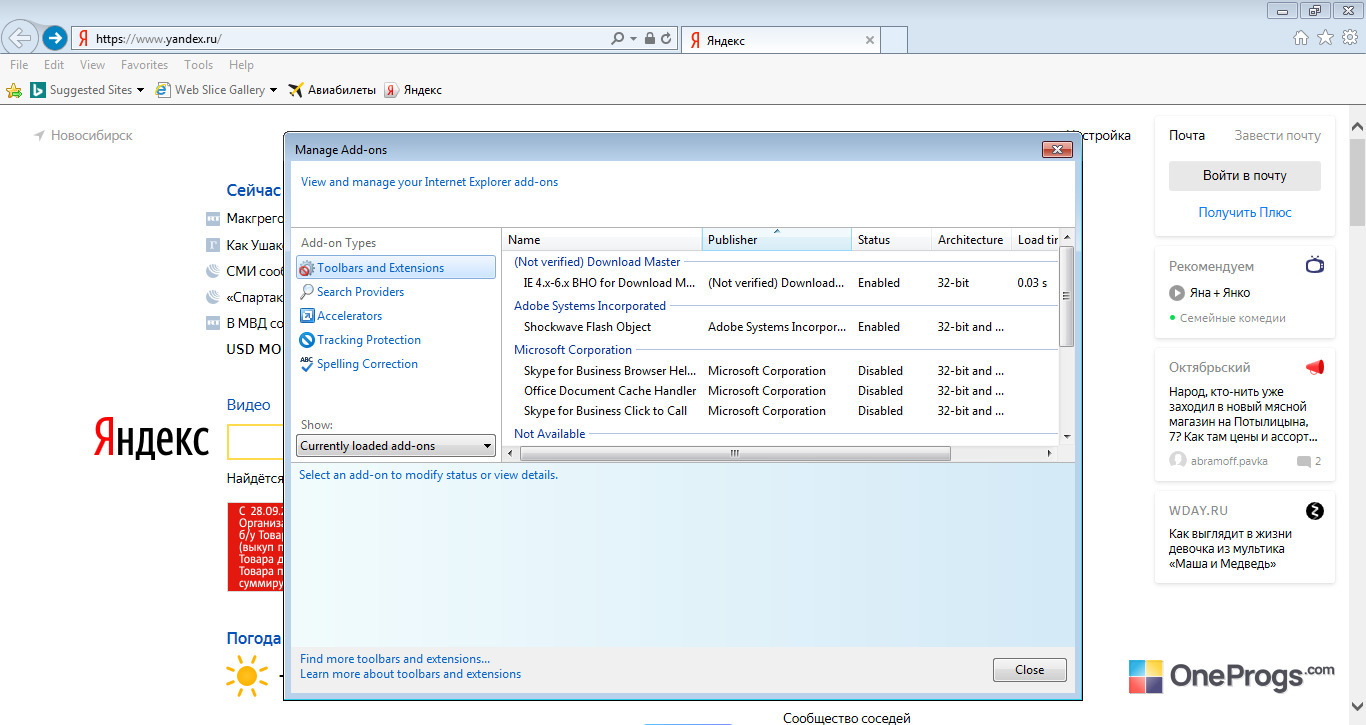
Task: Select Office Document Cache Handler add-on
Action: (x=781, y=391)
